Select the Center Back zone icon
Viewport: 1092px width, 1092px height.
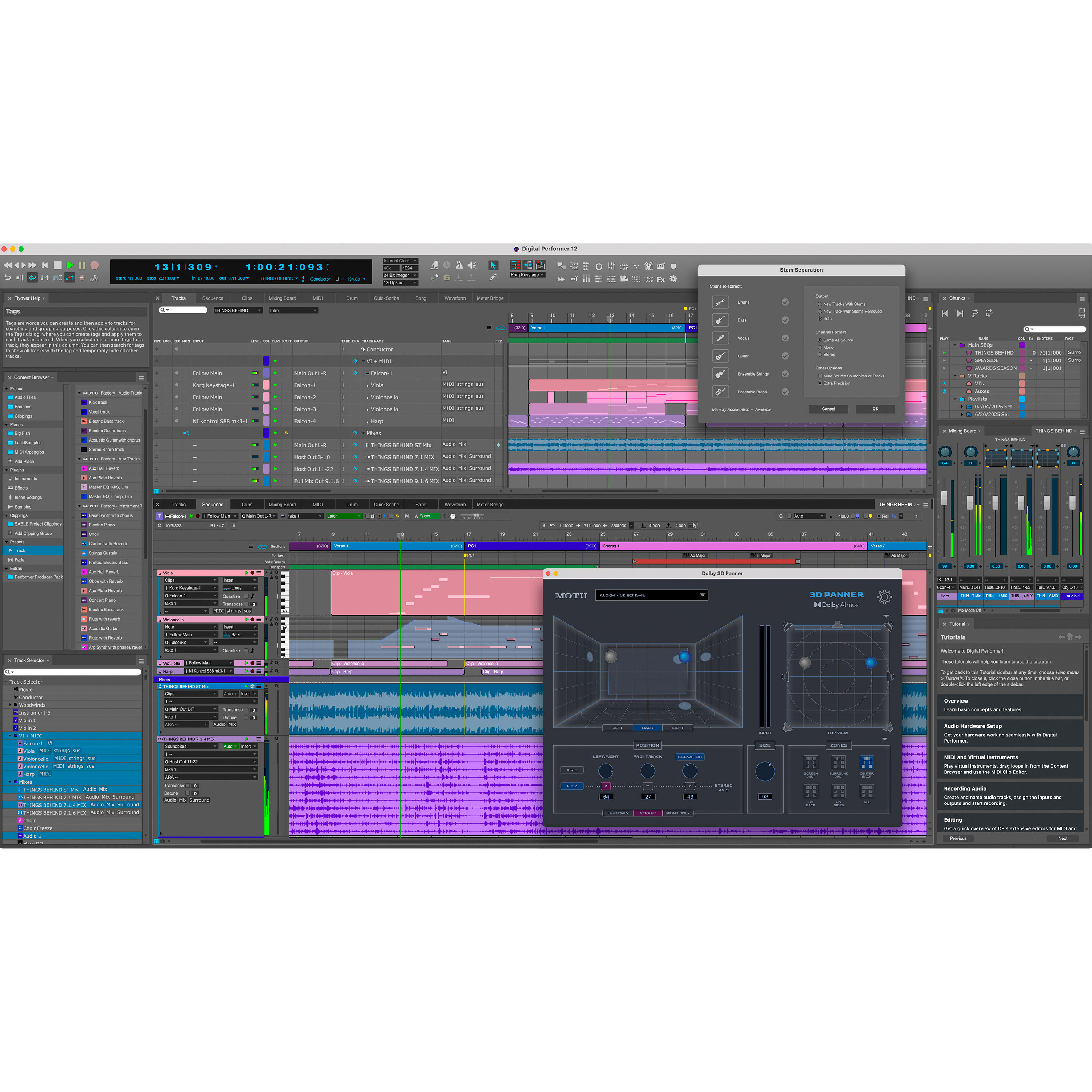866,763
